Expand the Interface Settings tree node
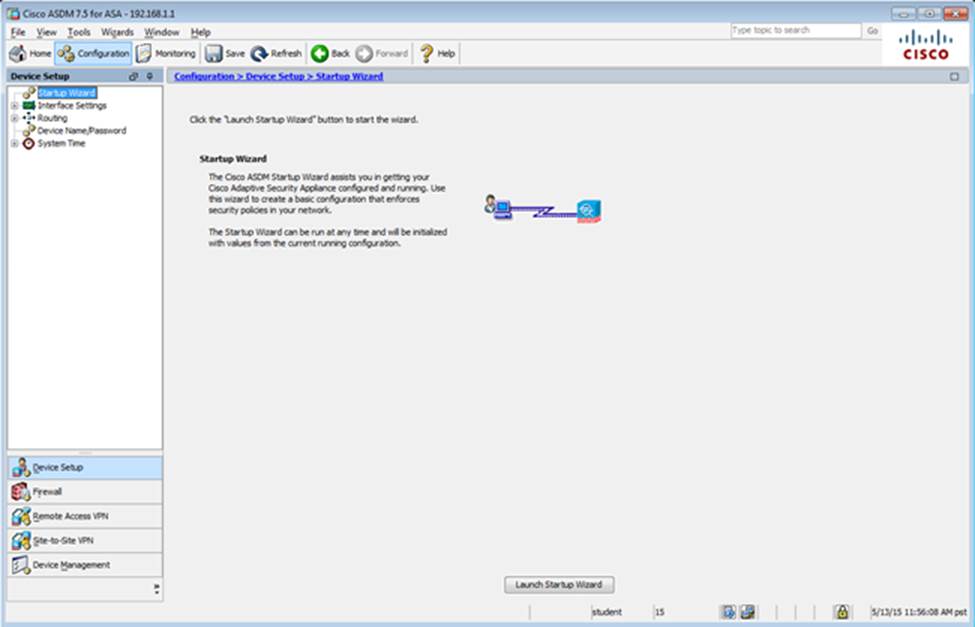This screenshot has width=975, height=627. (14, 105)
